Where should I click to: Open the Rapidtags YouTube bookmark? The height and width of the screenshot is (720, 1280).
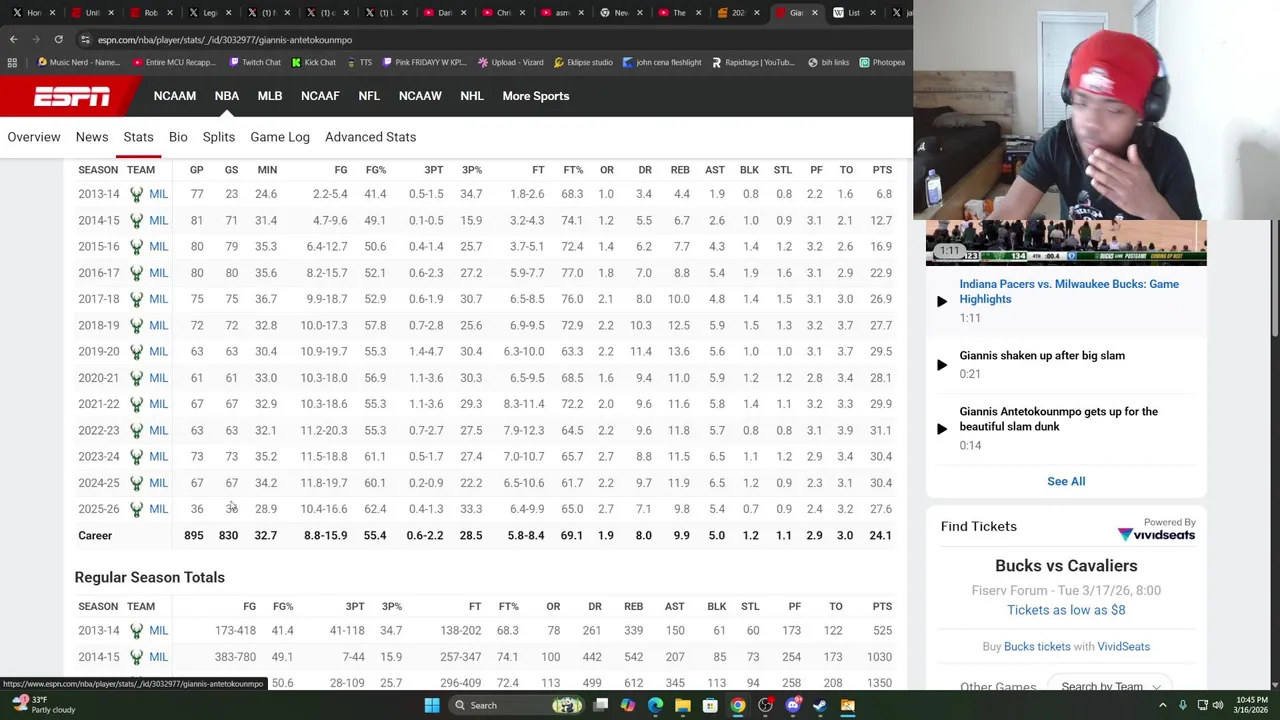pos(752,62)
